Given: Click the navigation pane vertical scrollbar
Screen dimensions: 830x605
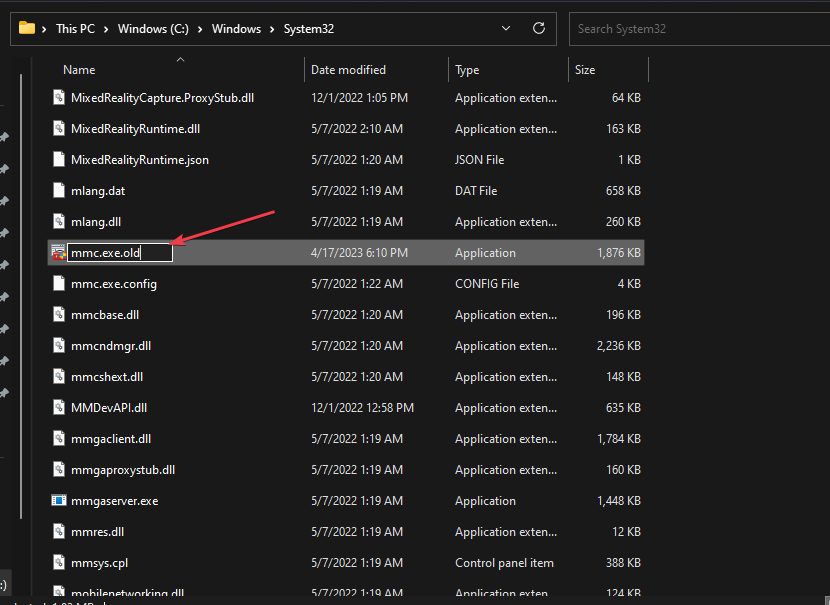Looking at the screenshot, I should [21, 296].
